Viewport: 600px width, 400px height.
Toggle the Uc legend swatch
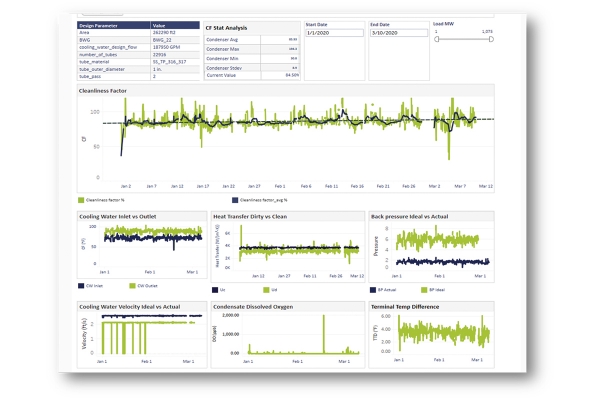pos(215,290)
